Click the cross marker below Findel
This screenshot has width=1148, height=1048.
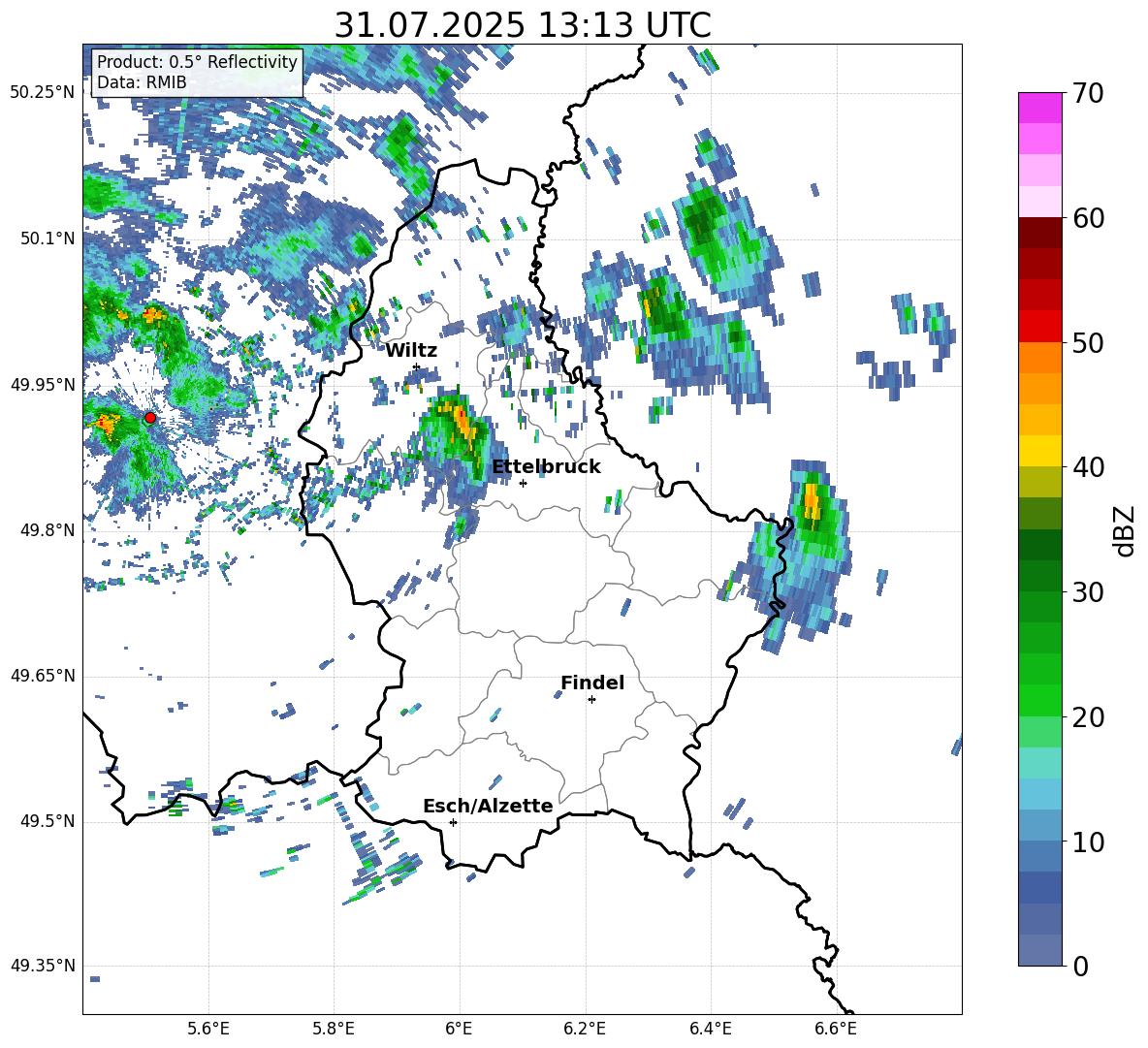click(591, 700)
